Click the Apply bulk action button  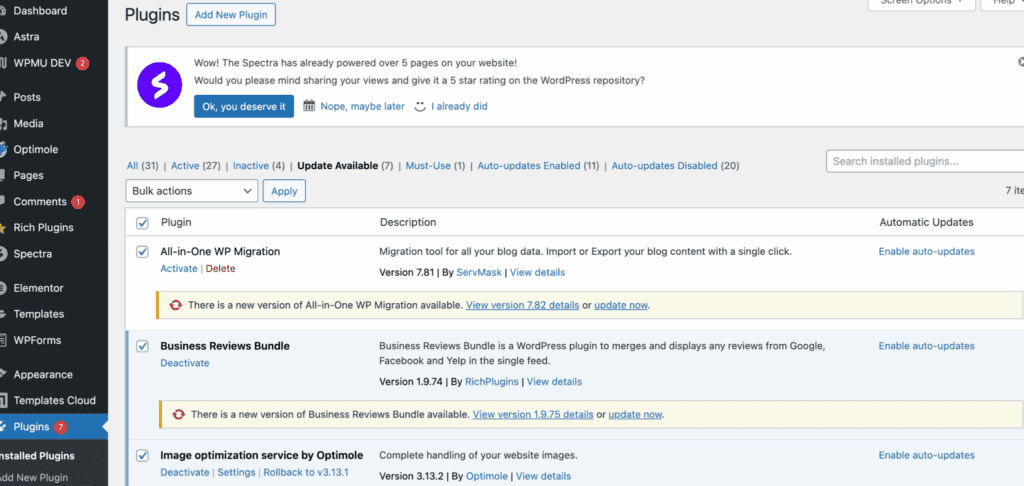(x=284, y=191)
